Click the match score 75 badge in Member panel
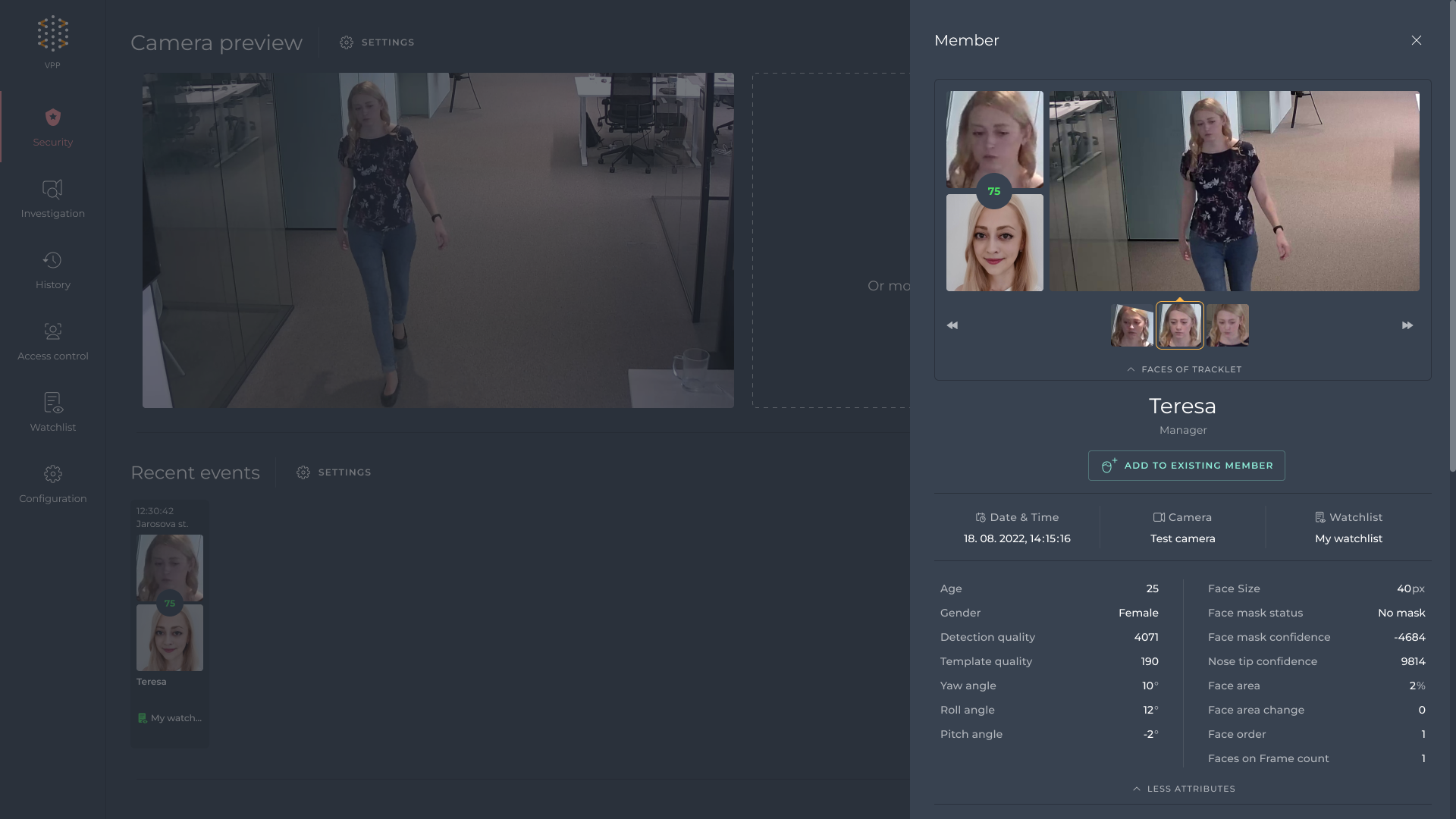The height and width of the screenshot is (819, 1456). (x=994, y=191)
